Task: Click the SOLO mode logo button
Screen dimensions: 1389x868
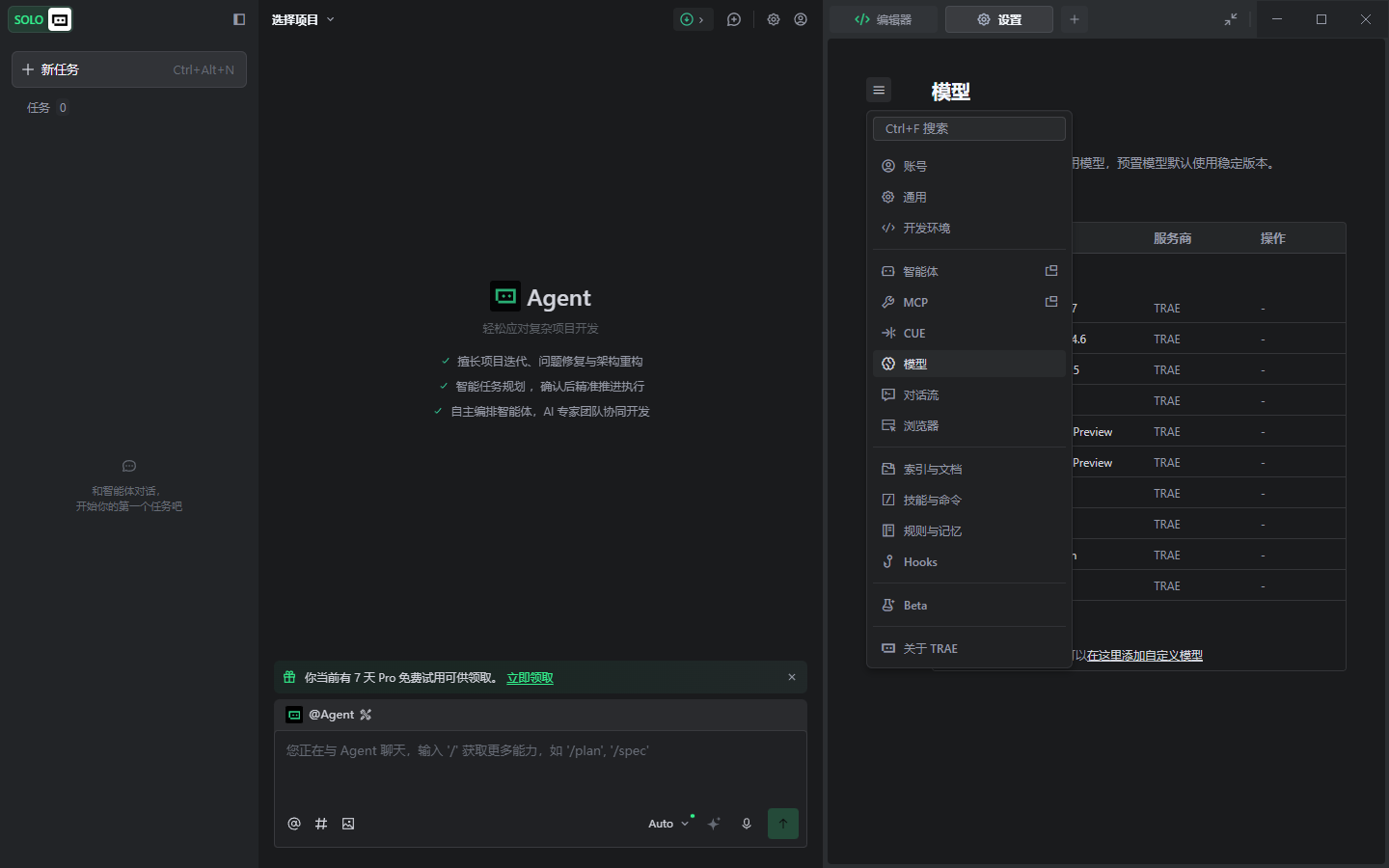Action: click(x=41, y=19)
